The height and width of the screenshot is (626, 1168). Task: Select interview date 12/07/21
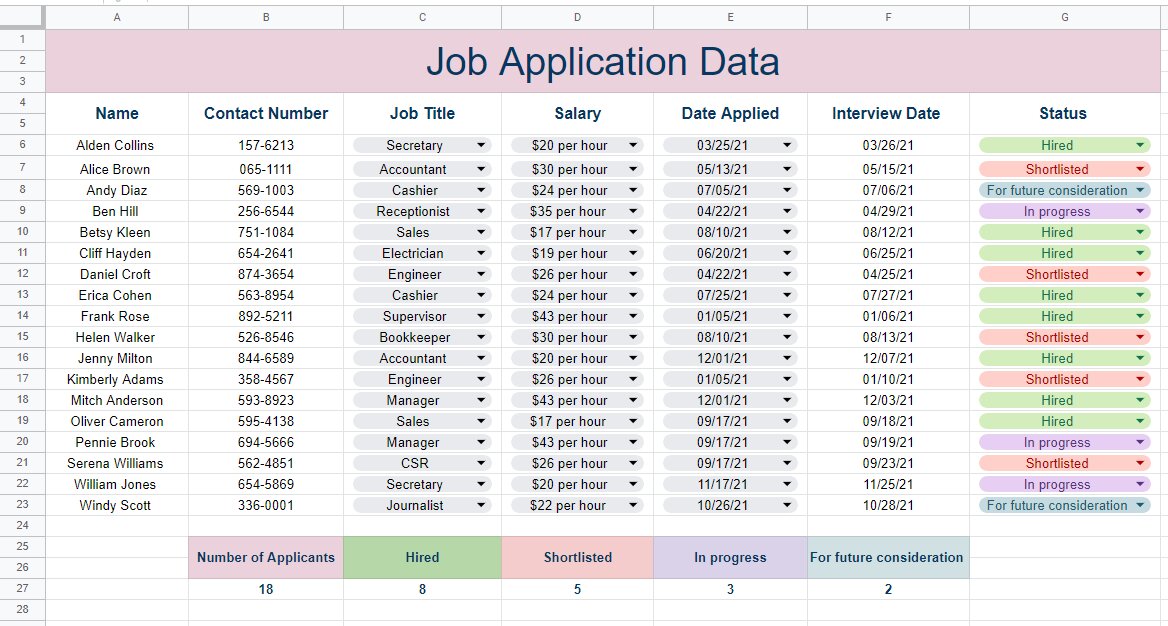tap(888, 358)
